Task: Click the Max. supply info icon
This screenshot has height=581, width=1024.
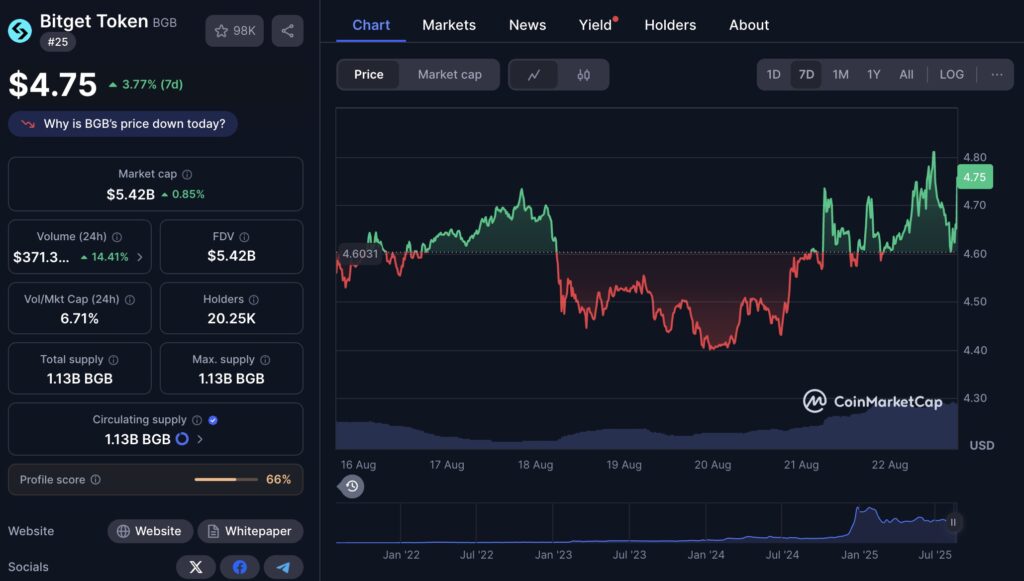Action: coord(265,360)
